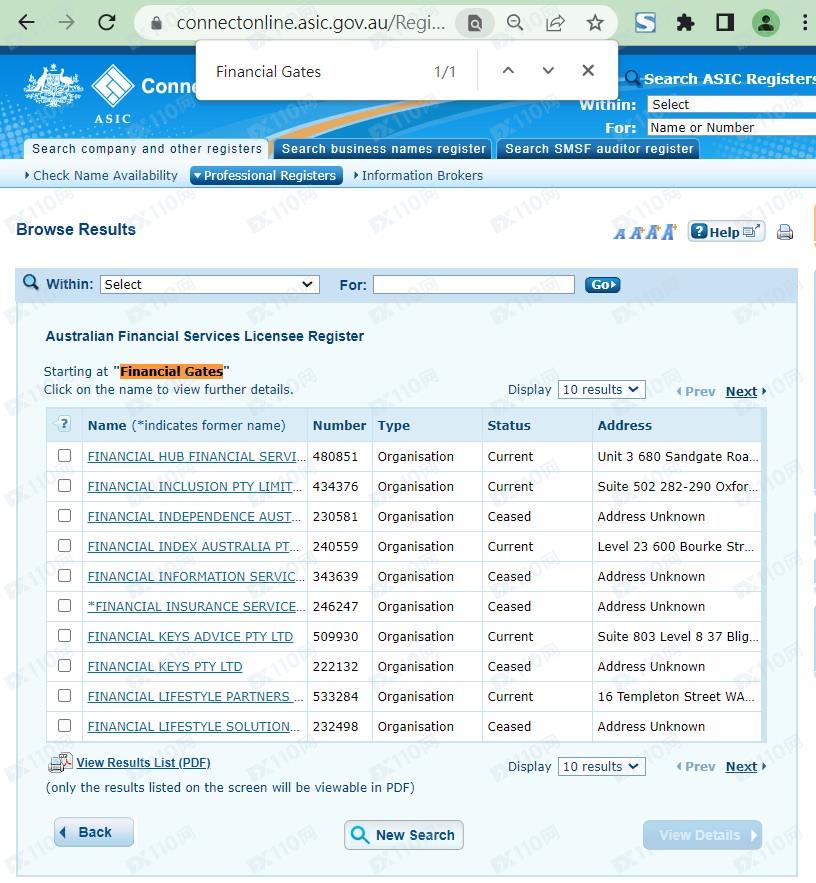Open FINANCIAL HUB FINANCIAL SERVI link
Screen dimensions: 816x883
(197, 457)
